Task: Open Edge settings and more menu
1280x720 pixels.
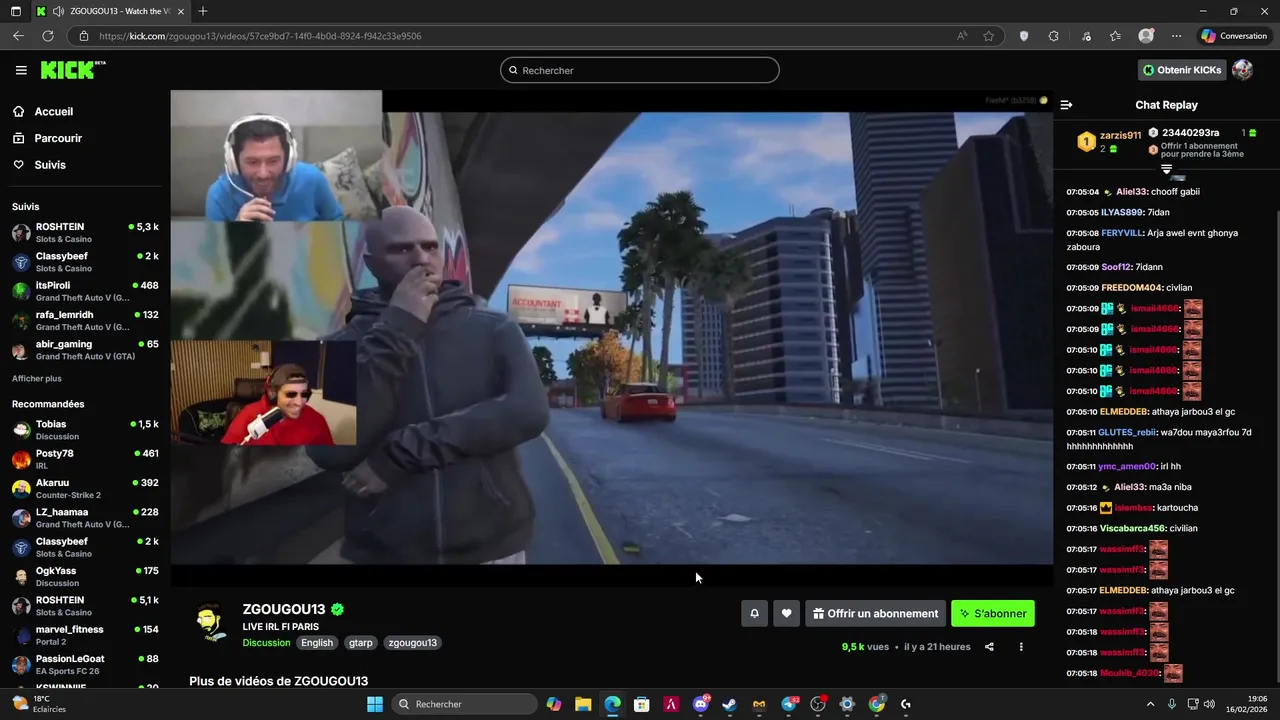Action: click(1176, 36)
